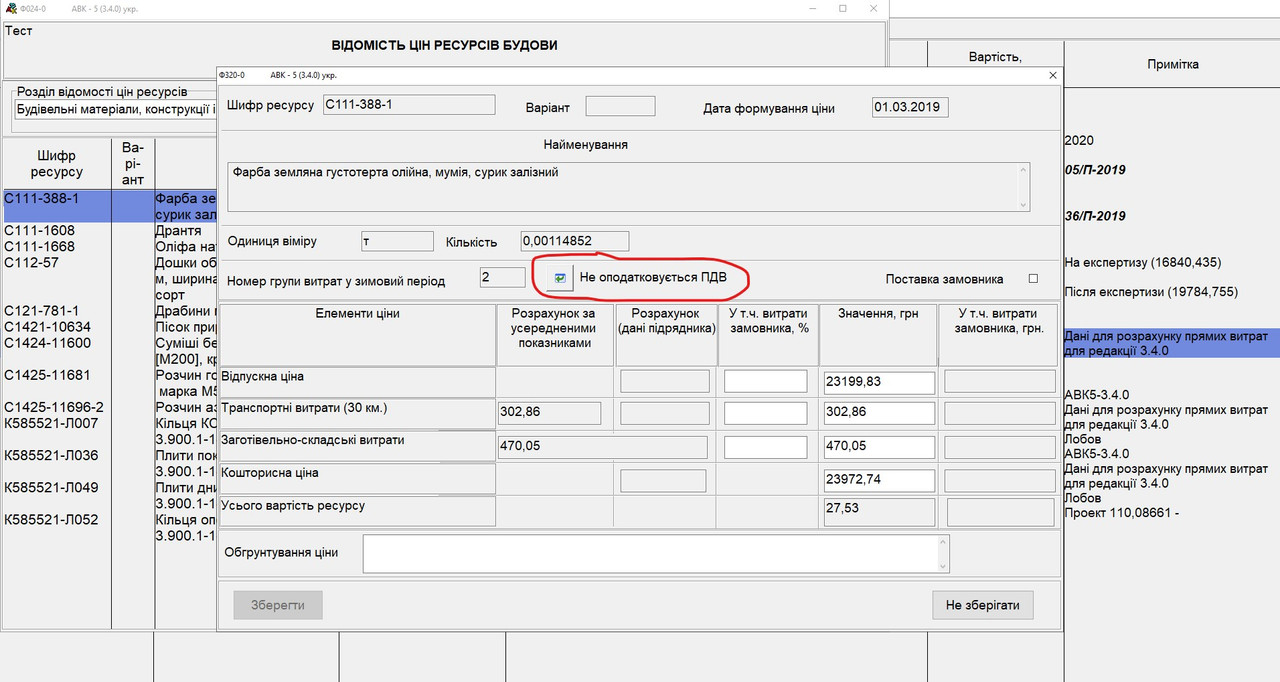Click note '36/П-2019' in right panel

pyautogui.click(x=1095, y=216)
